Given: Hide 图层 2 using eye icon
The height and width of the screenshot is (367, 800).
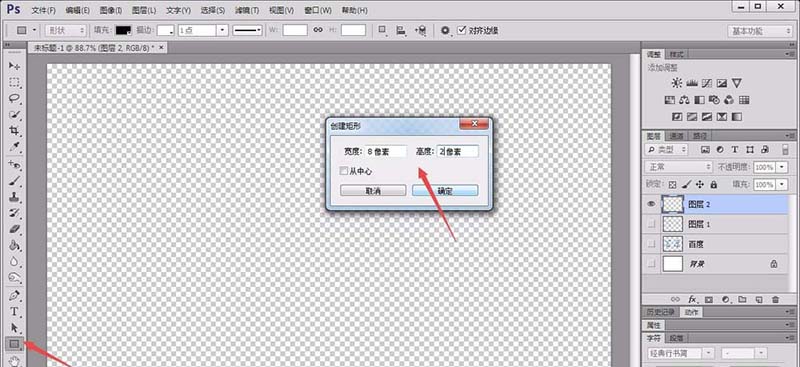Looking at the screenshot, I should tap(651, 204).
